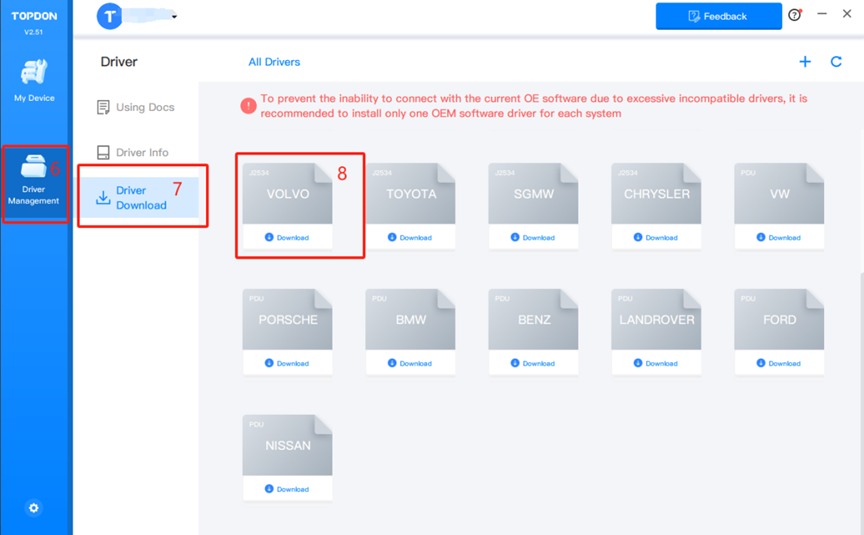Image resolution: width=864 pixels, height=535 pixels.
Task: Download the PORSCHE driver
Action: tap(287, 363)
